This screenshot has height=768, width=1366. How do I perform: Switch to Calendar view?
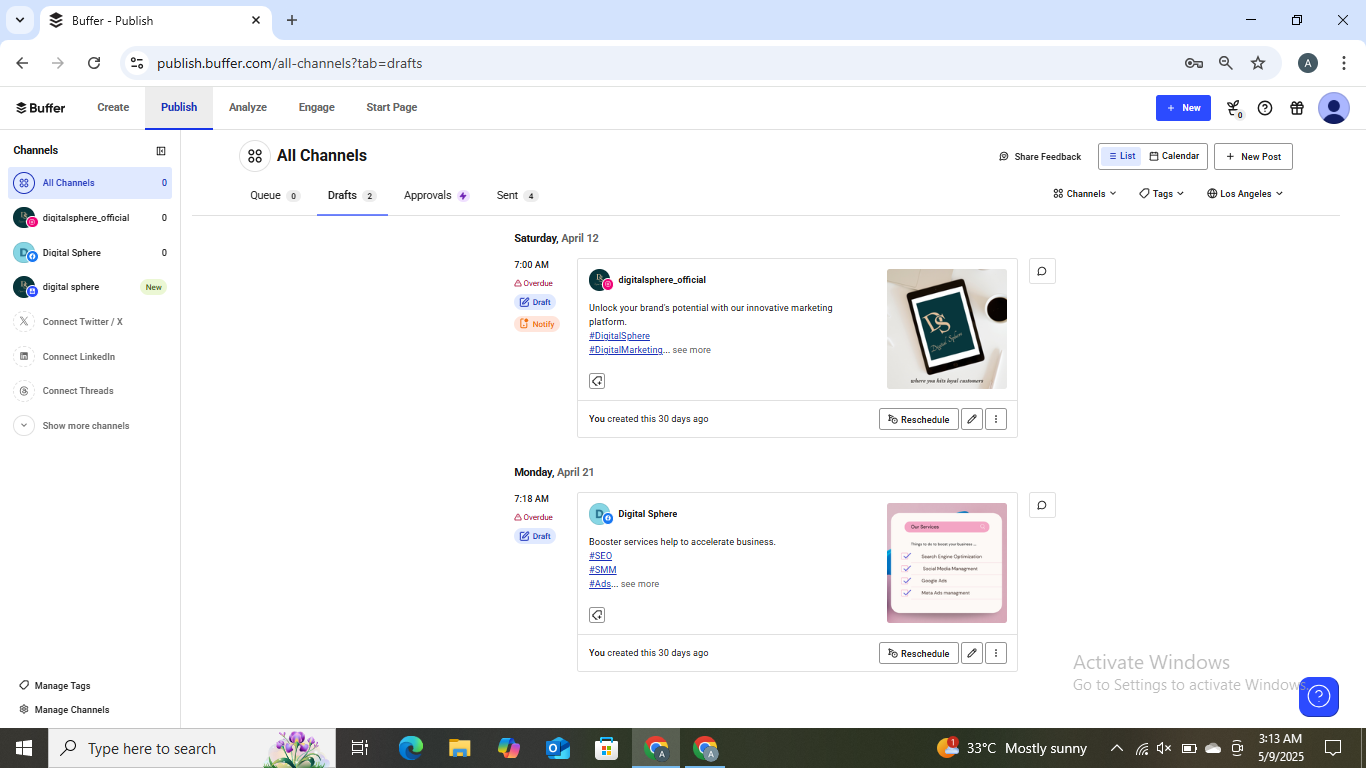[x=1174, y=156]
